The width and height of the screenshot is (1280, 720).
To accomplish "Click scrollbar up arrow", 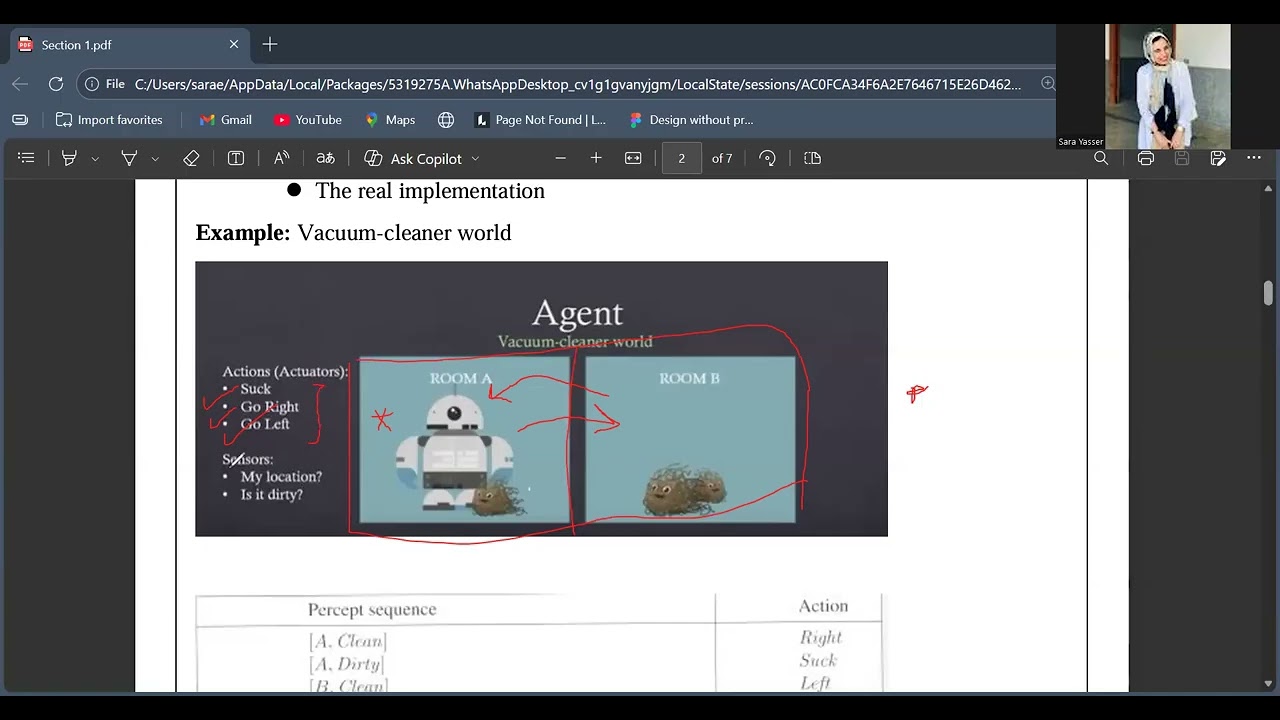I will click(x=1269, y=188).
